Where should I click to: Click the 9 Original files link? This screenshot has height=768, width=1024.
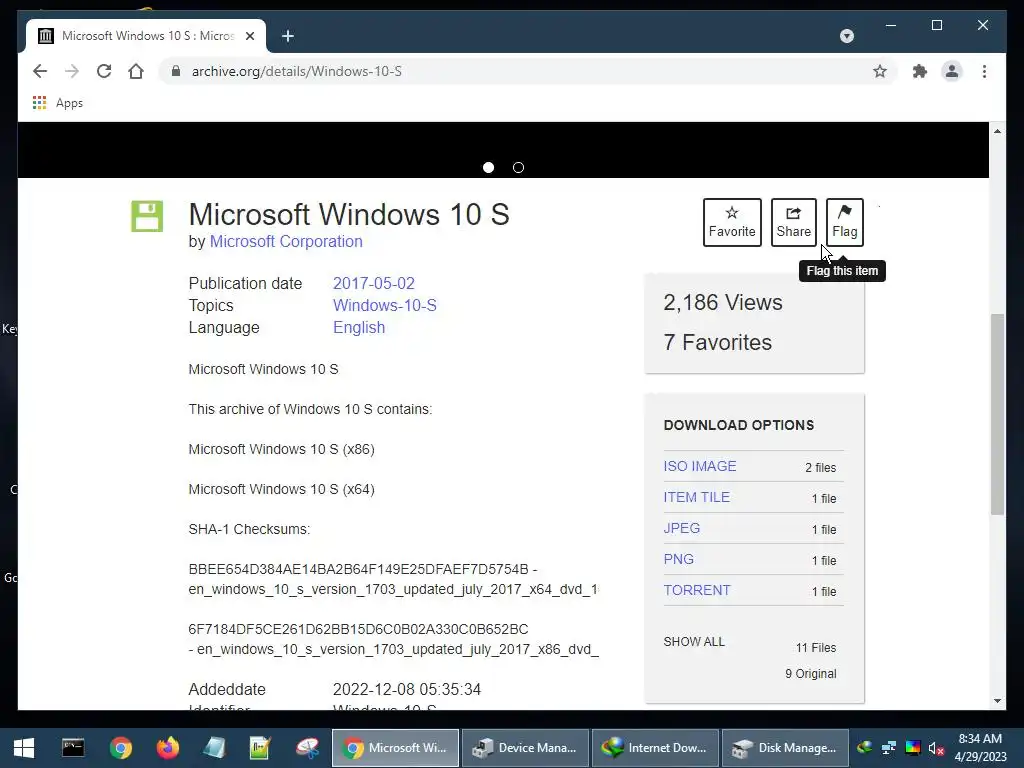pos(810,674)
